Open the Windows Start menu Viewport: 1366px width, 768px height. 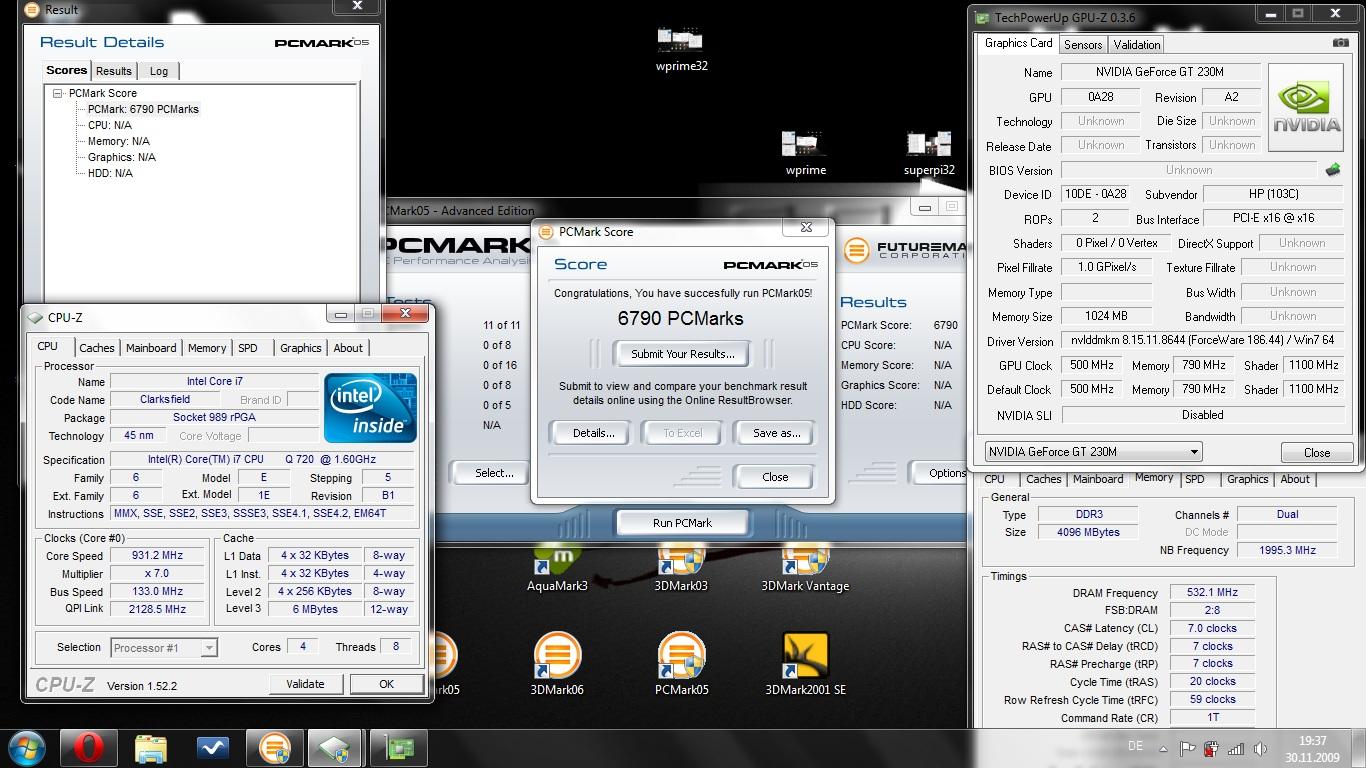tap(27, 748)
